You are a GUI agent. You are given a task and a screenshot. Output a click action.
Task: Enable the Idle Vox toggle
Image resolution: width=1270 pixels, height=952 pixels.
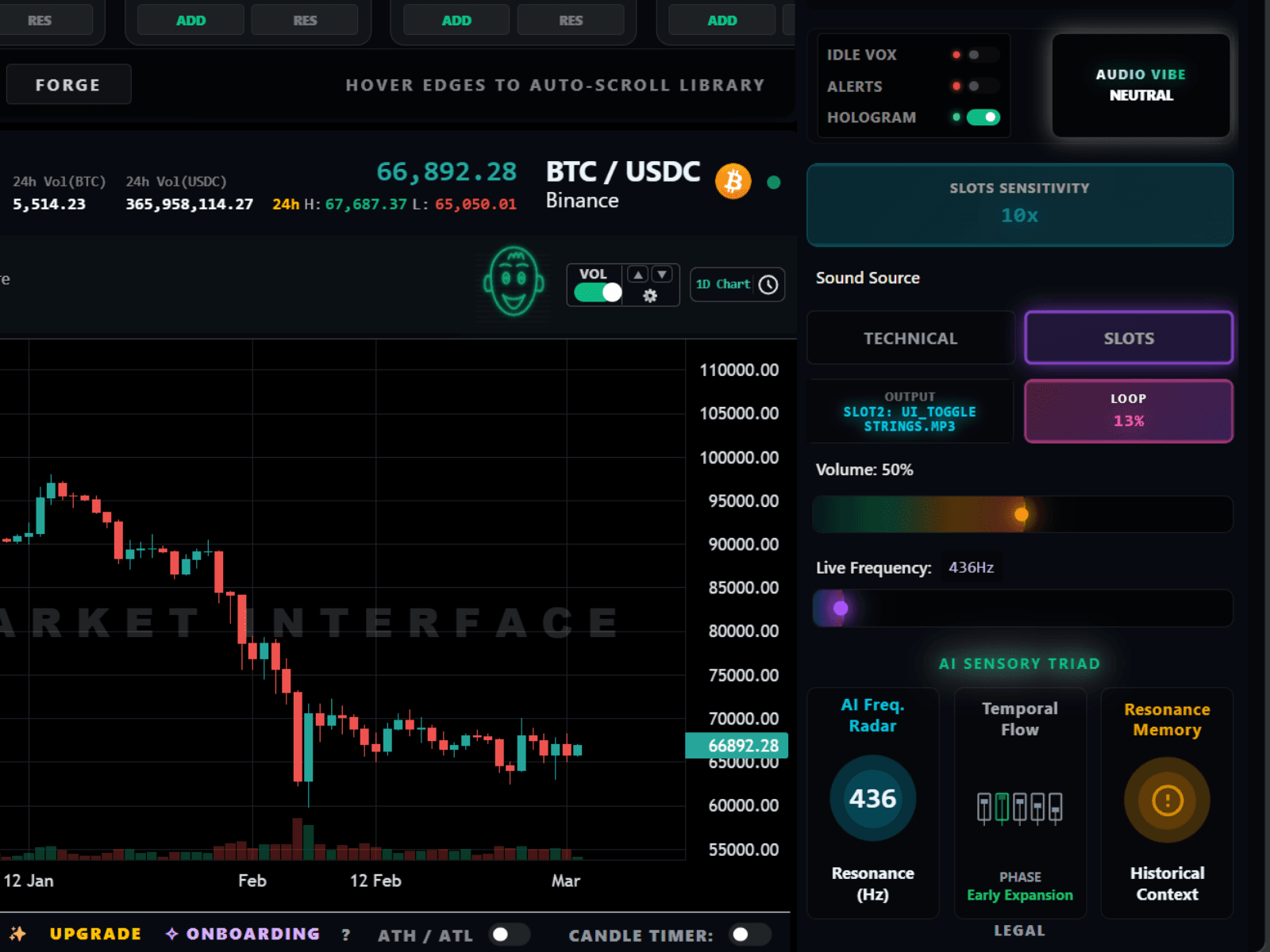tap(983, 55)
